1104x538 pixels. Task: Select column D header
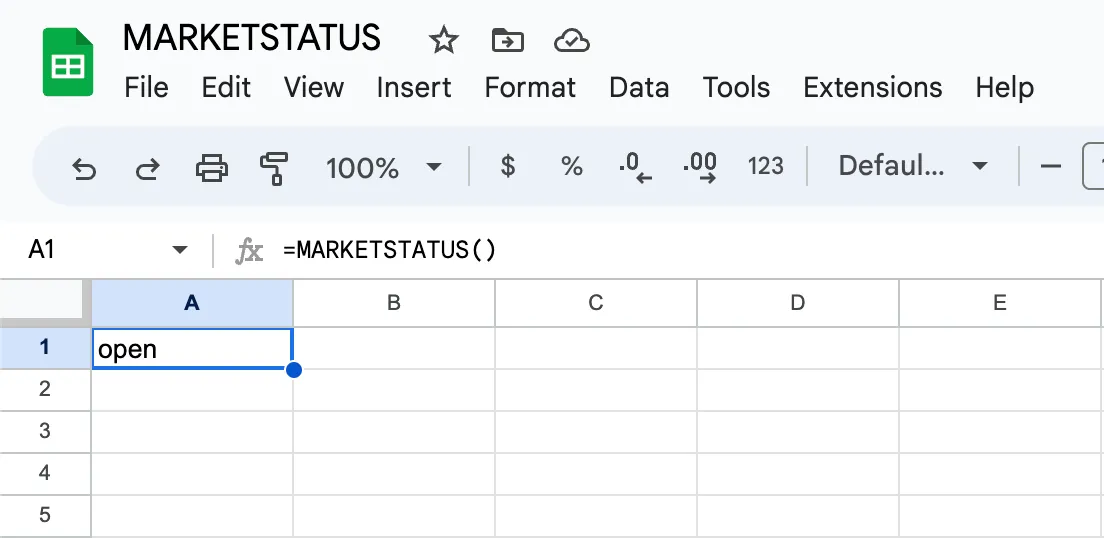[x=798, y=303]
